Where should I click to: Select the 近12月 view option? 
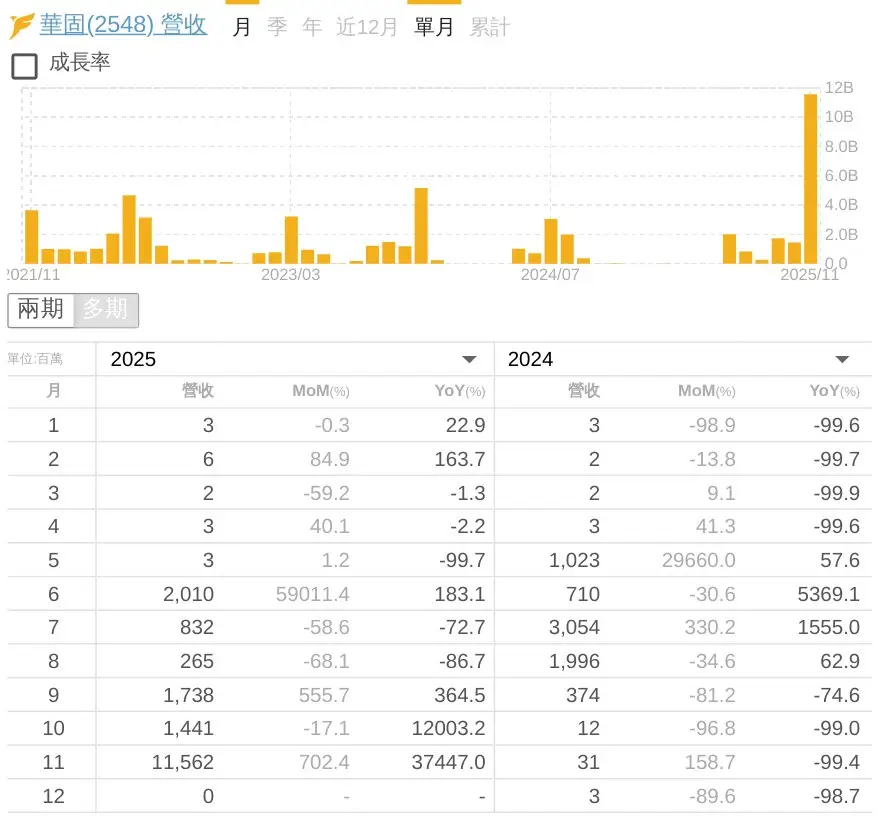click(366, 27)
